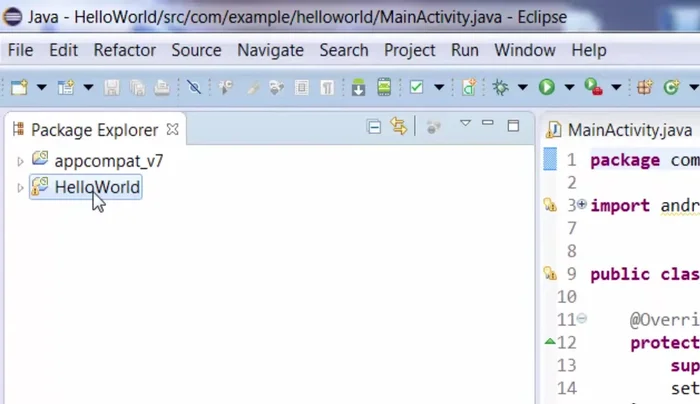Close the Package Explorer view tab

click(172, 129)
